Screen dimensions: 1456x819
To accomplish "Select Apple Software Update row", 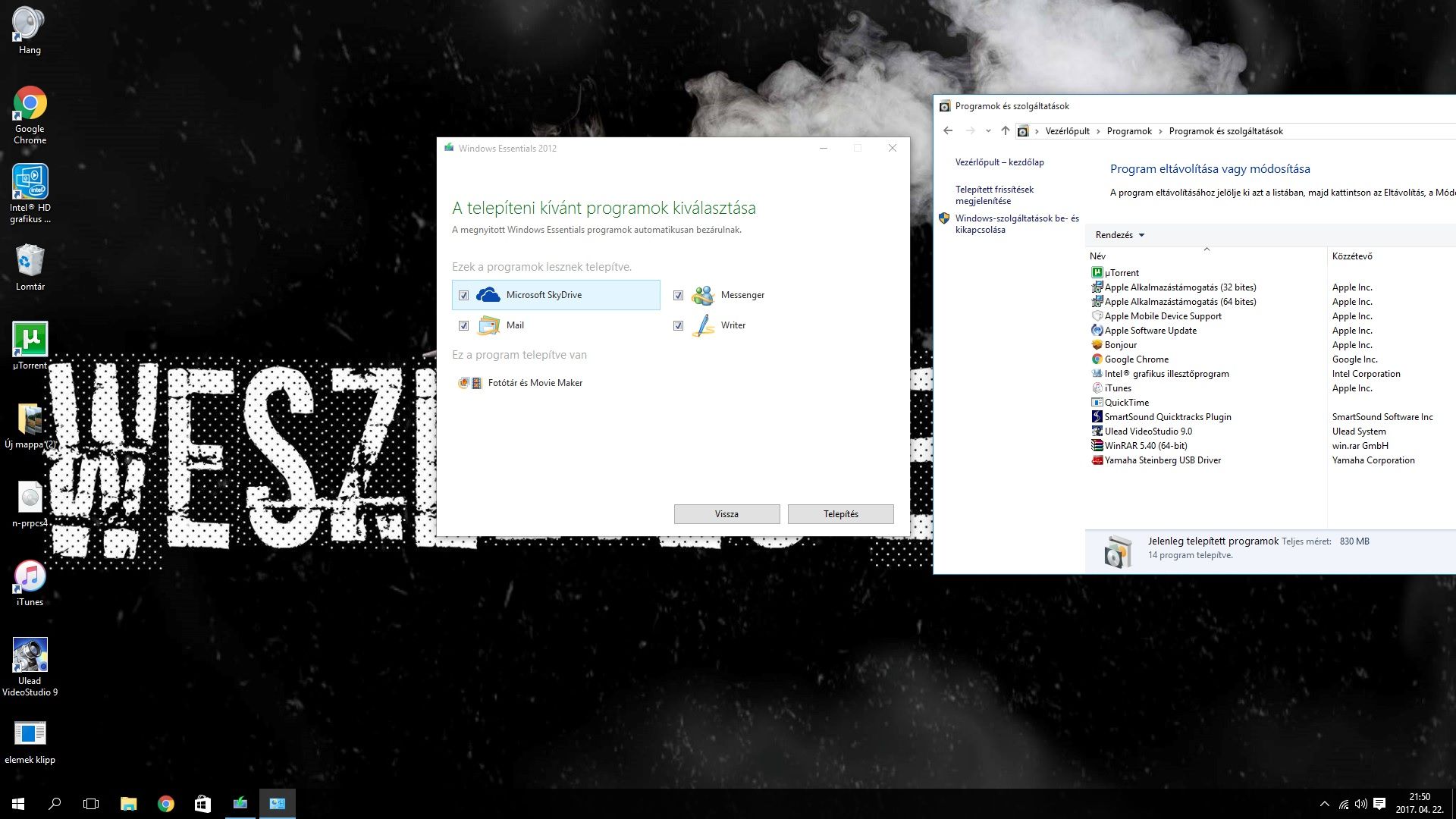I will click(x=1144, y=331).
